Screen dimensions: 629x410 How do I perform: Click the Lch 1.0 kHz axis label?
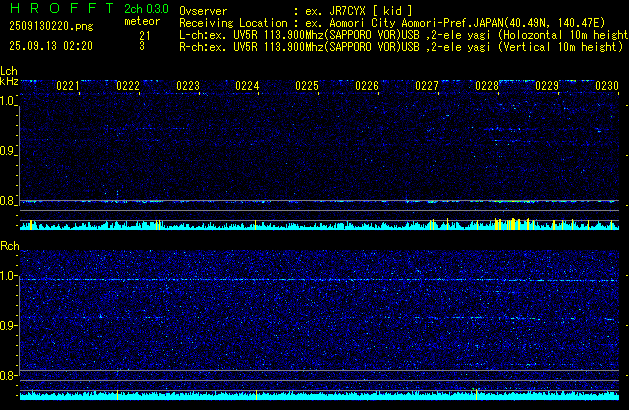7,101
